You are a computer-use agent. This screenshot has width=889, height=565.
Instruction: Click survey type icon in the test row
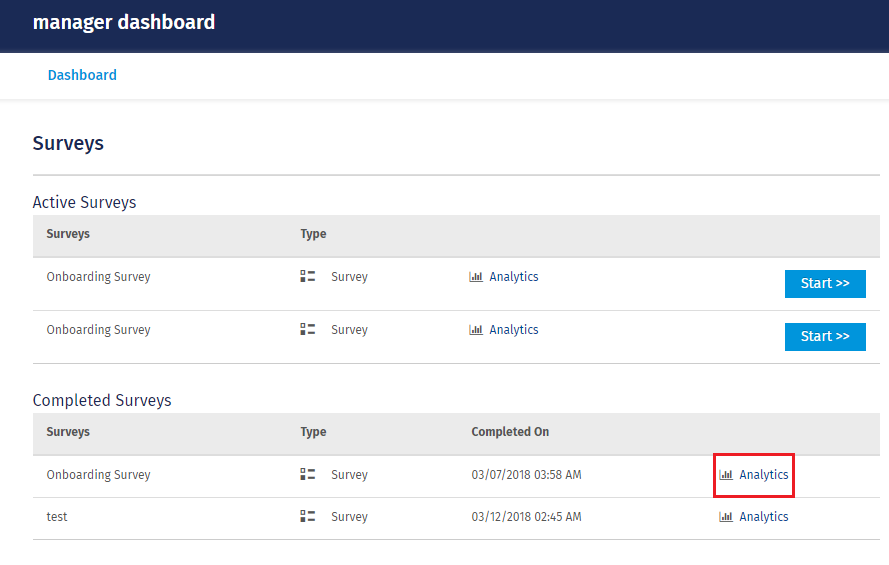(308, 517)
